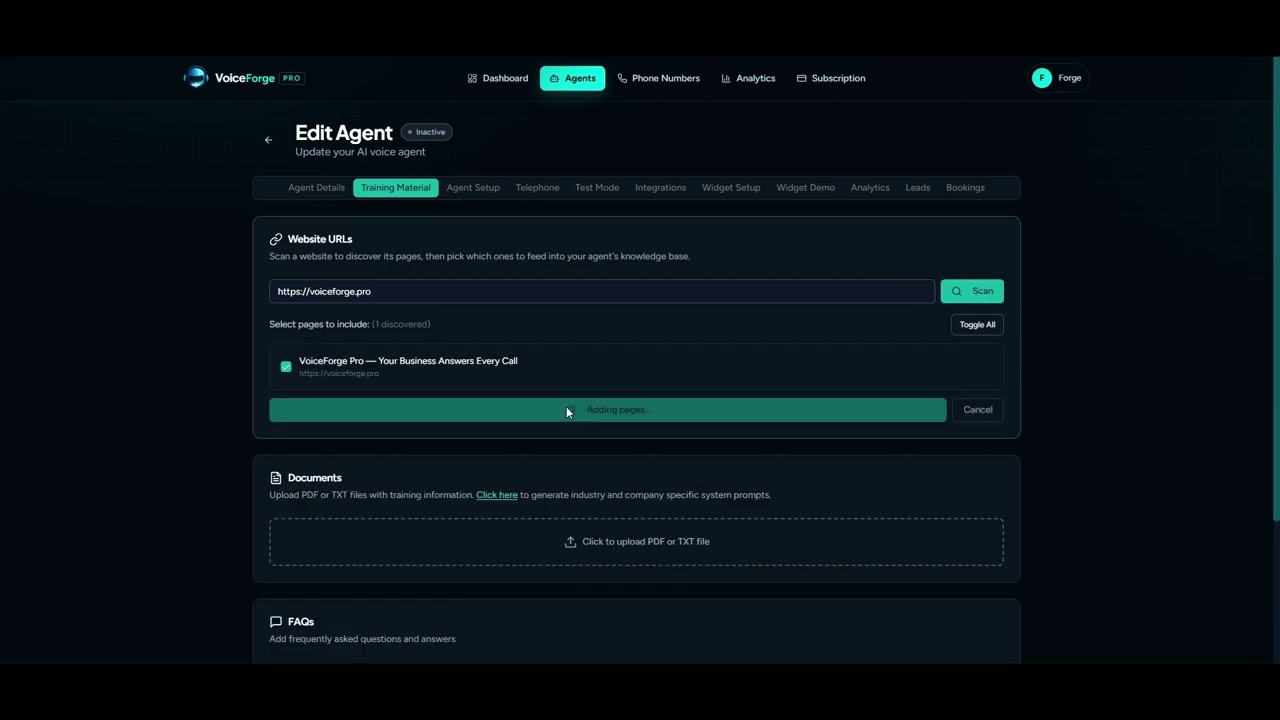
Task: Switch to the Agent Details tab
Action: (316, 188)
